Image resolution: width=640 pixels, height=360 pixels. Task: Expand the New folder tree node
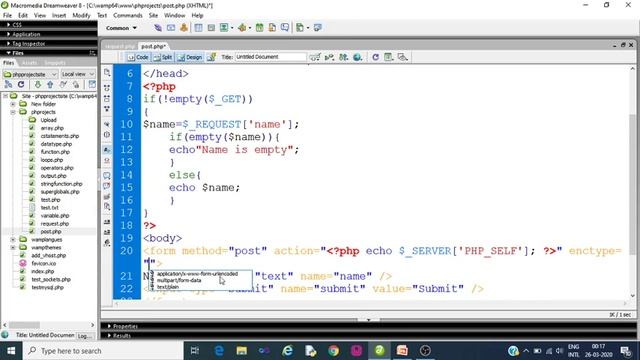click(x=13, y=104)
